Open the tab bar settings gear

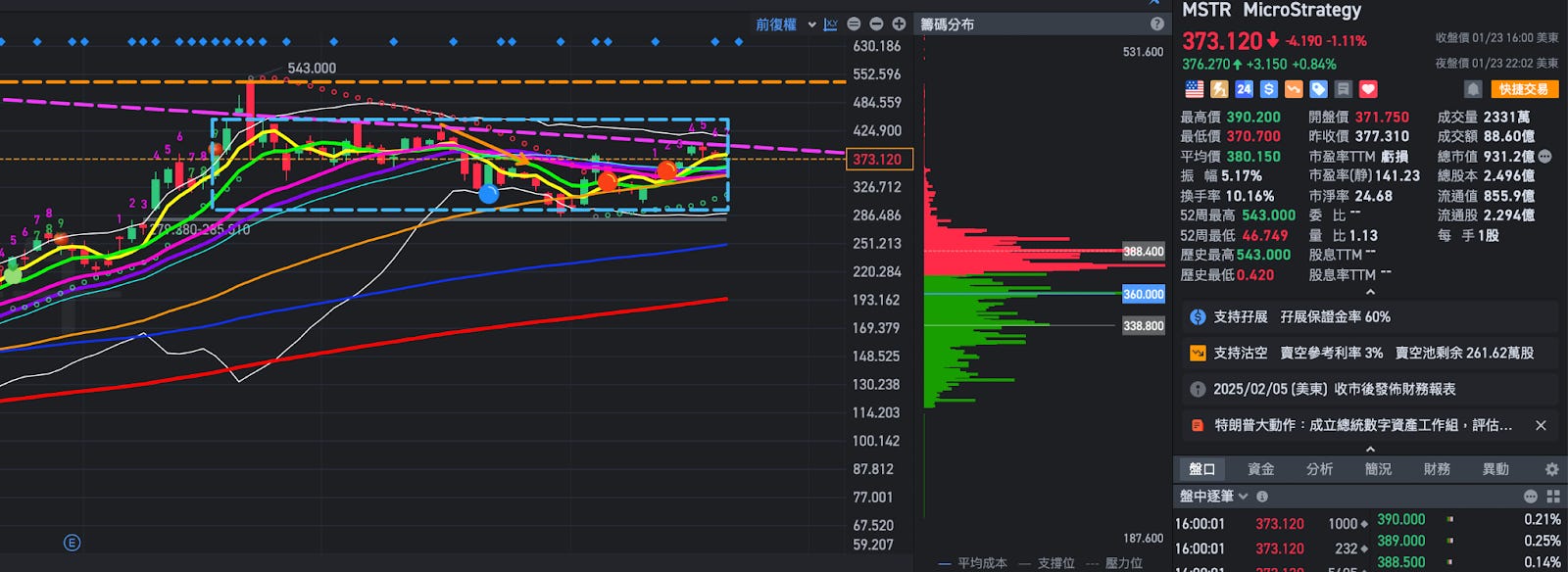click(1551, 469)
